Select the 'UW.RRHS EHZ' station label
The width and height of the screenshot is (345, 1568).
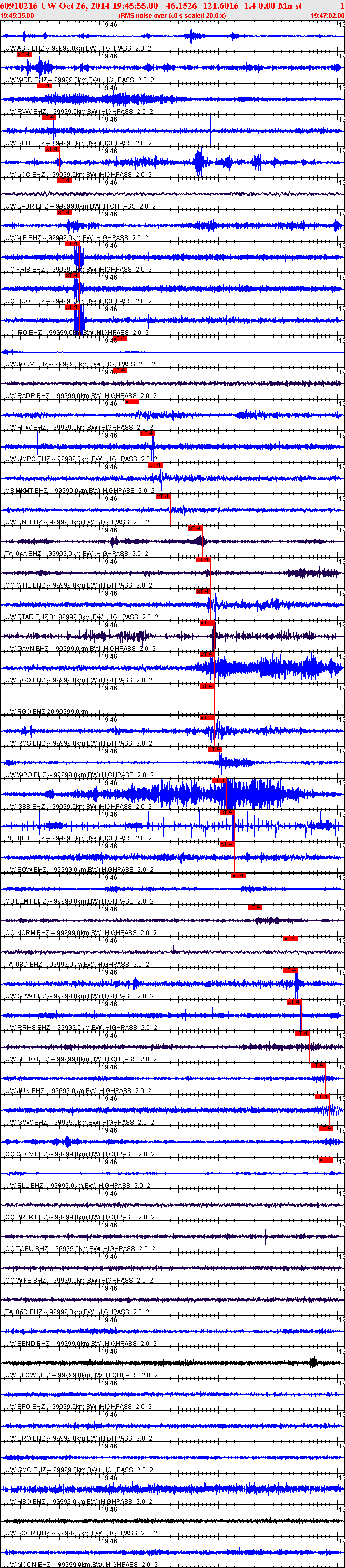[x=27, y=1029]
